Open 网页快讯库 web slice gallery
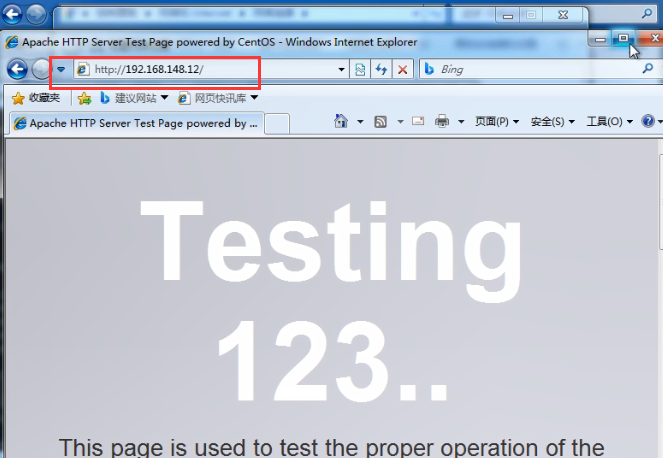663x458 pixels. point(214,98)
